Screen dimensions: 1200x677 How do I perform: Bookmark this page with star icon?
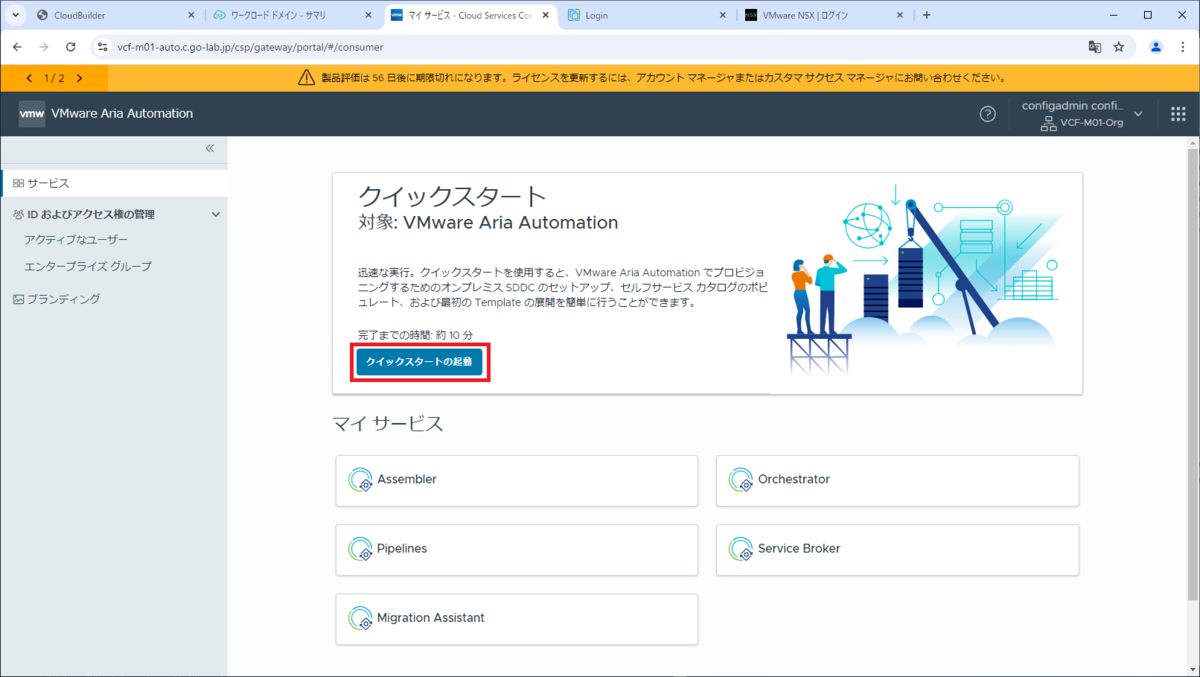pyautogui.click(x=1119, y=47)
